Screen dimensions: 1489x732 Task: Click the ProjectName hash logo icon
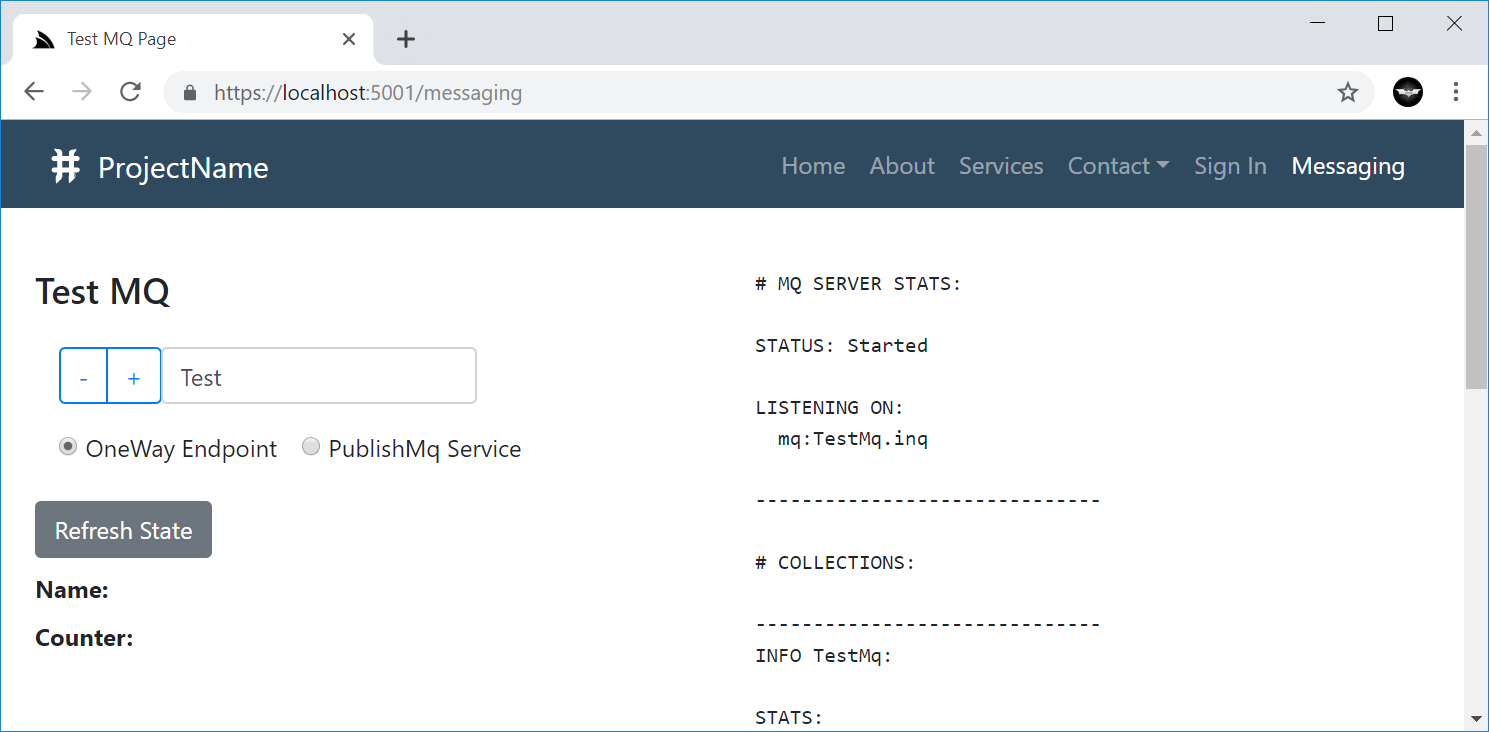(x=65, y=166)
